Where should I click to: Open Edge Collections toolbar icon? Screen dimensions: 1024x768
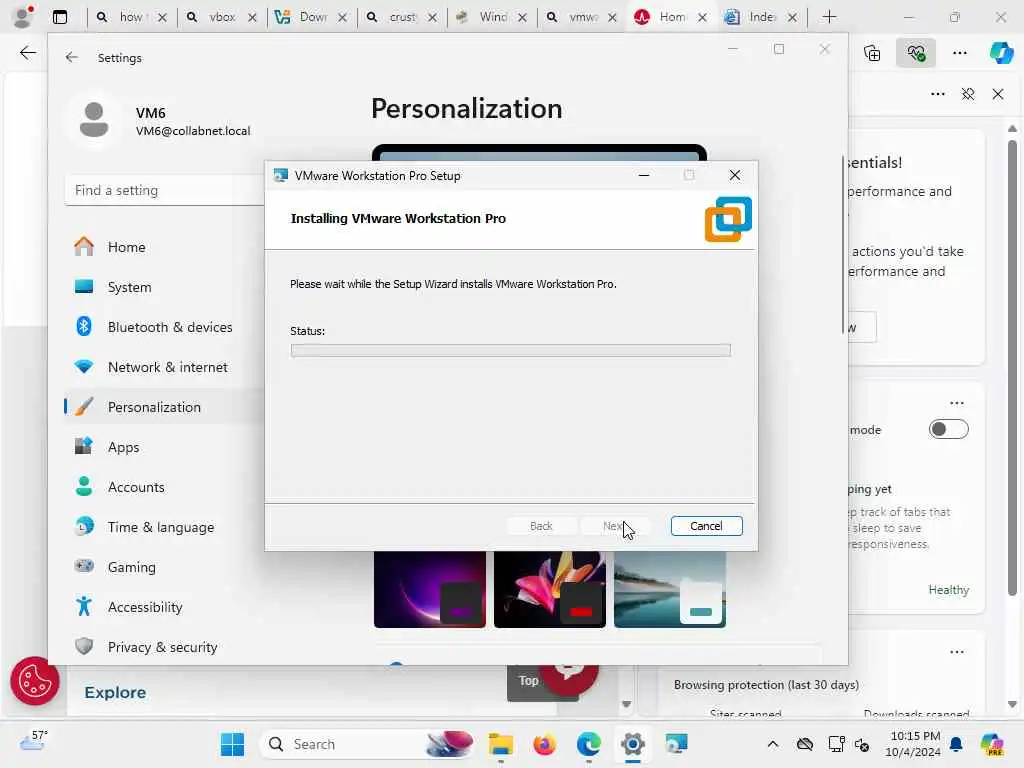[872, 53]
